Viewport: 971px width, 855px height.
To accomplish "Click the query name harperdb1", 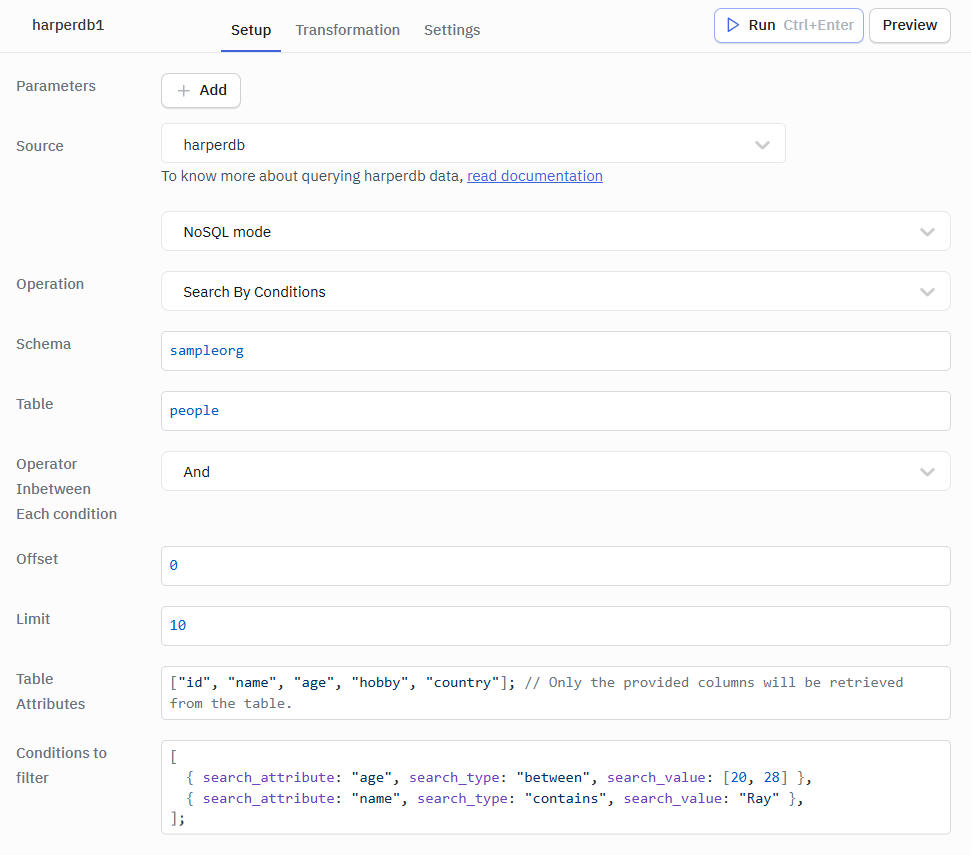I will pos(68,25).
